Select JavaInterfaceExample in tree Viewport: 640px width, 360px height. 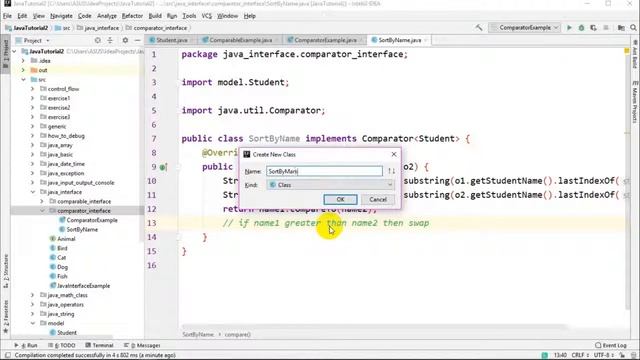[80, 286]
